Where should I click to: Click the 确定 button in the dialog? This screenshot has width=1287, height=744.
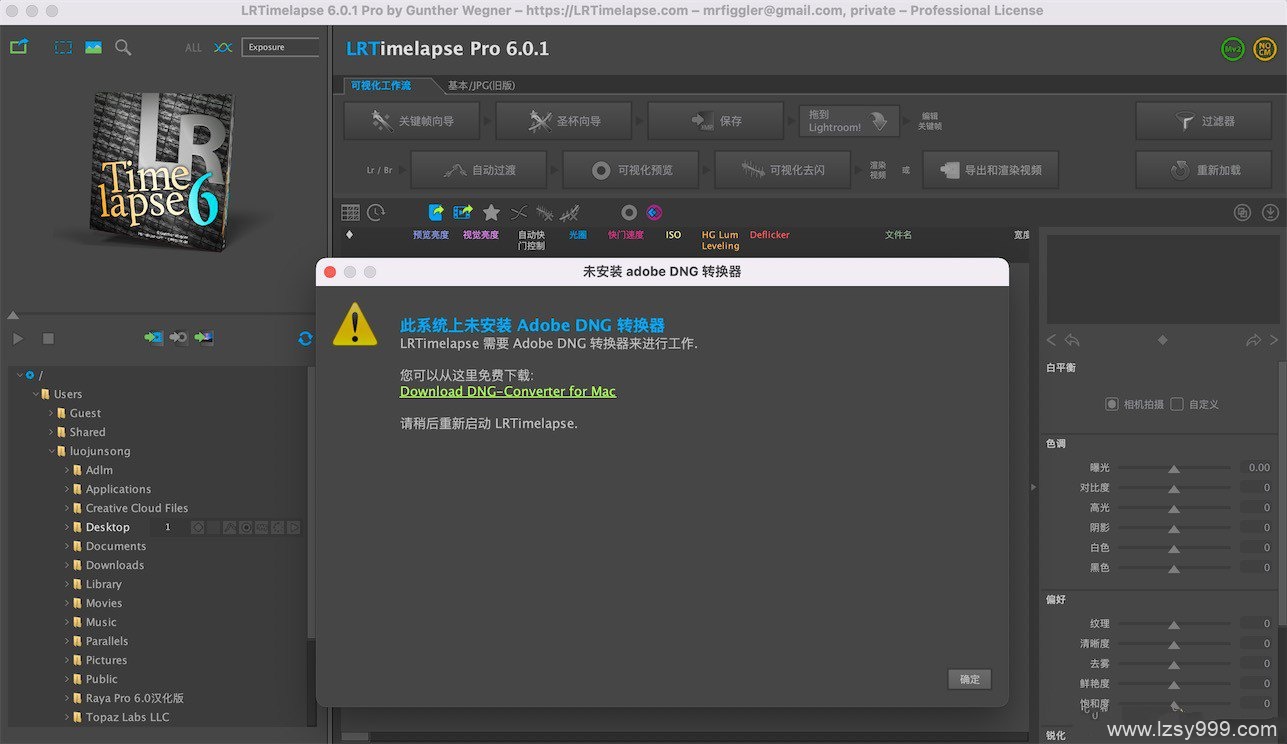point(969,679)
